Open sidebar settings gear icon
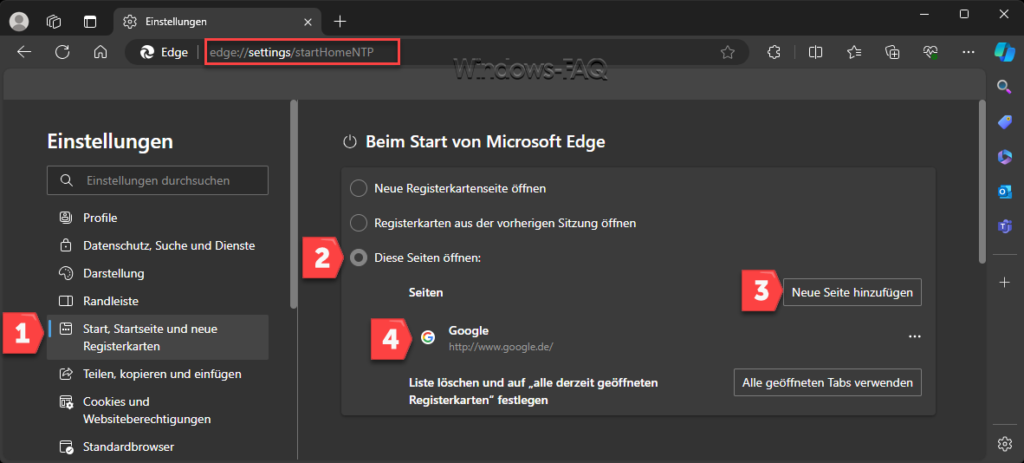1024x463 pixels. pyautogui.click(x=1004, y=444)
